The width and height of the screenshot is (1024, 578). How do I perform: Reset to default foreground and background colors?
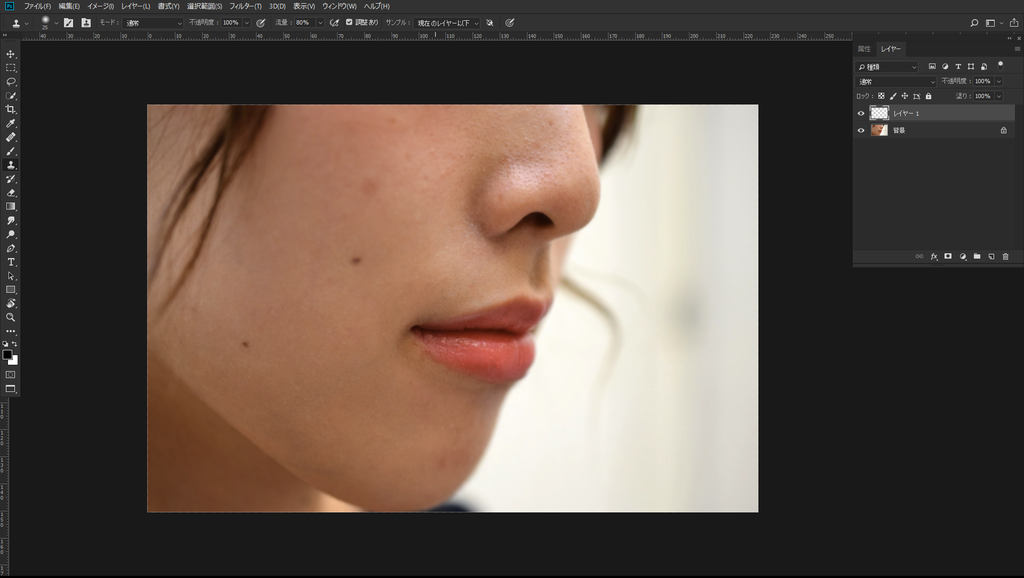coord(5,344)
